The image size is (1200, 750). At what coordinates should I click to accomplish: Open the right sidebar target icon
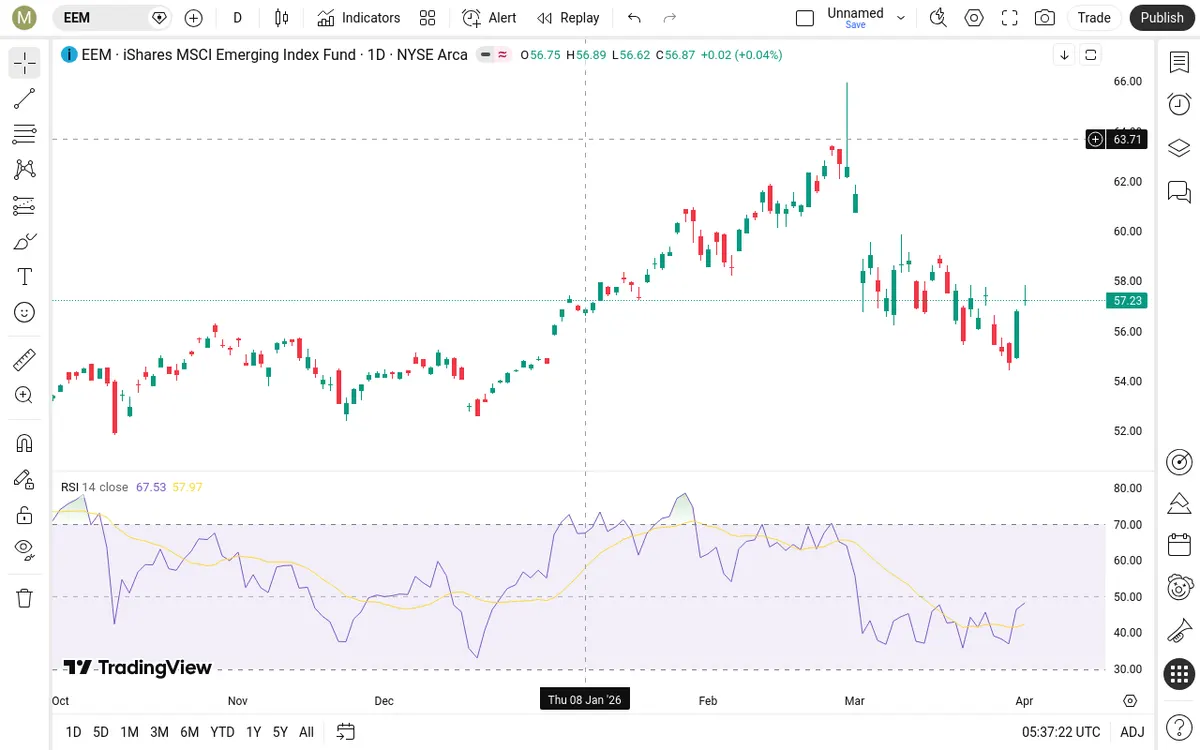click(1179, 461)
